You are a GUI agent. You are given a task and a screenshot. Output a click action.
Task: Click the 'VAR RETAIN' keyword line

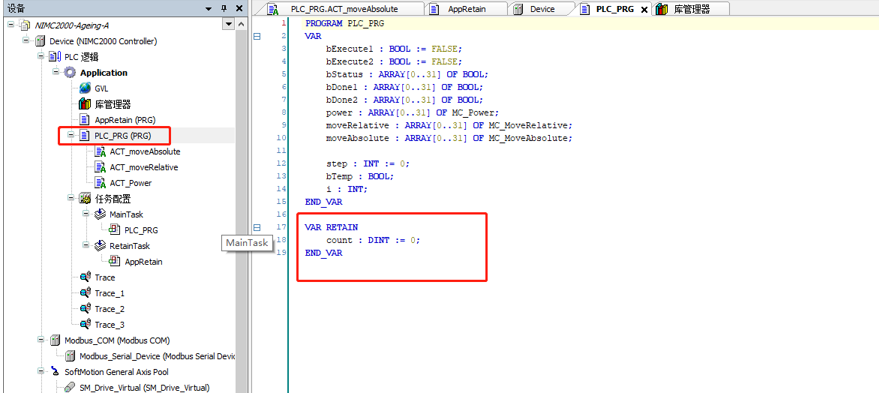click(x=331, y=227)
